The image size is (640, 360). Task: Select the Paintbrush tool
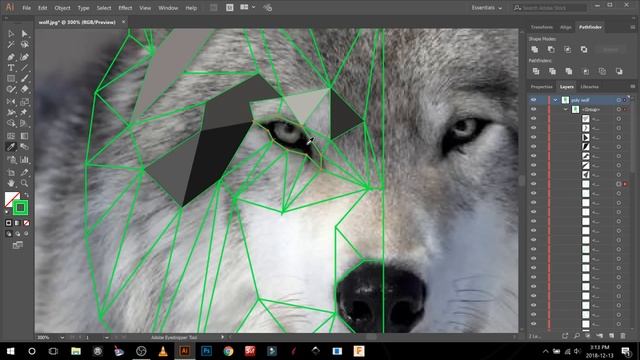pos(24,78)
